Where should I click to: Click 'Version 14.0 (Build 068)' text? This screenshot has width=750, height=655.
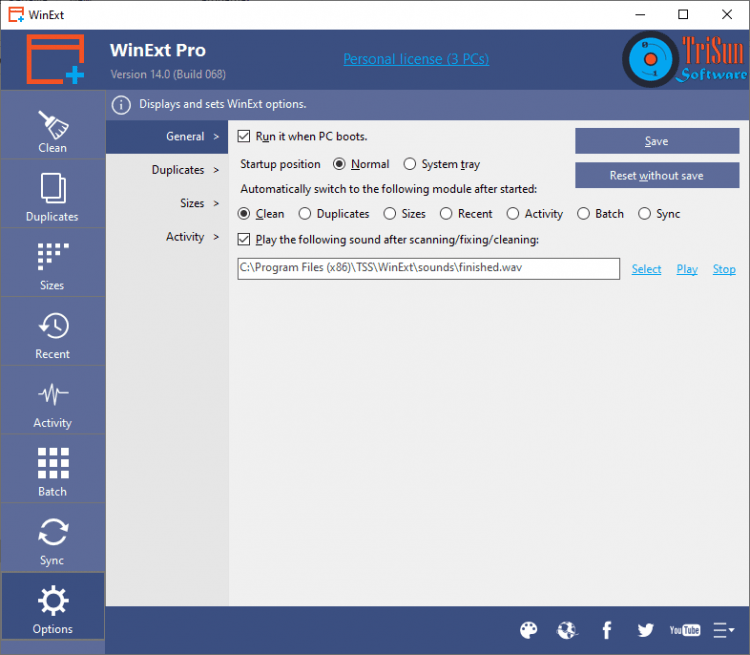(168, 75)
